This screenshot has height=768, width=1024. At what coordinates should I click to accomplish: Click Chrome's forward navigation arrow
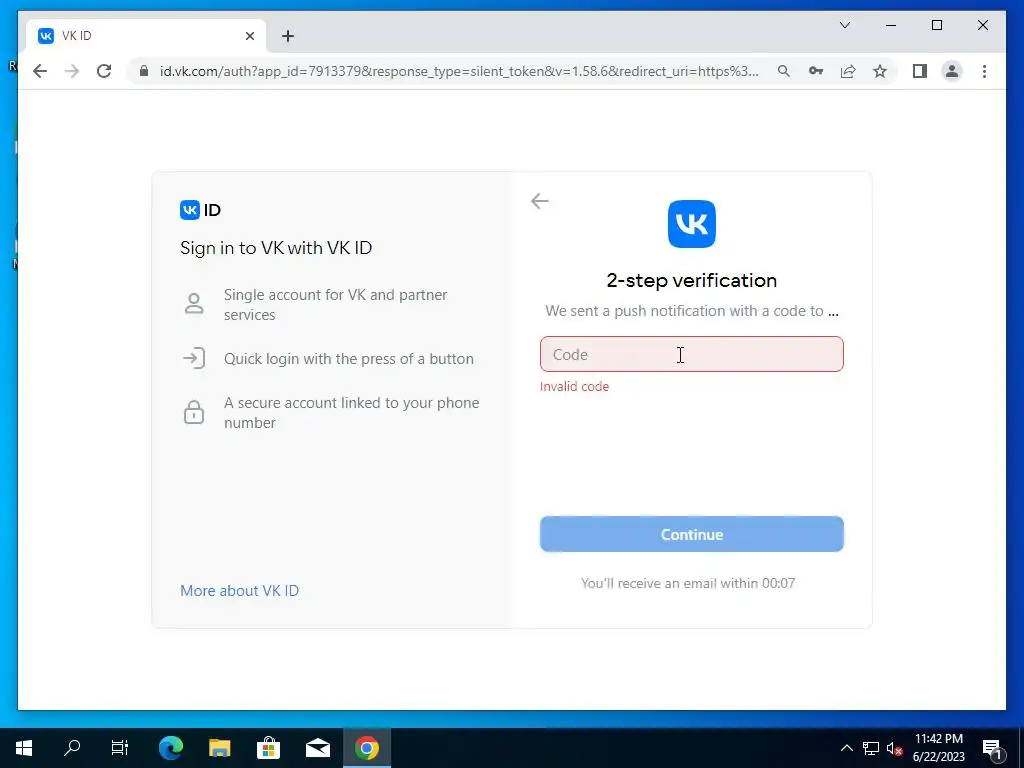(72, 71)
